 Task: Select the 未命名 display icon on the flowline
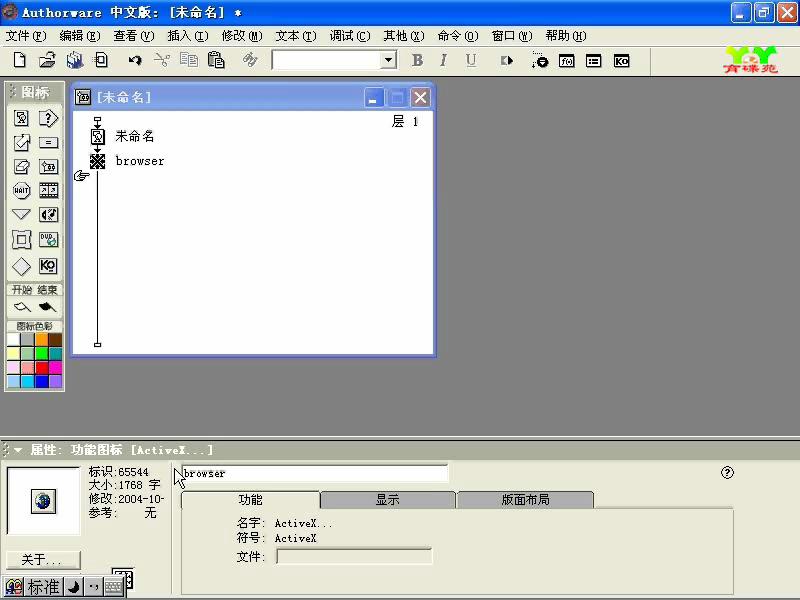point(97,136)
